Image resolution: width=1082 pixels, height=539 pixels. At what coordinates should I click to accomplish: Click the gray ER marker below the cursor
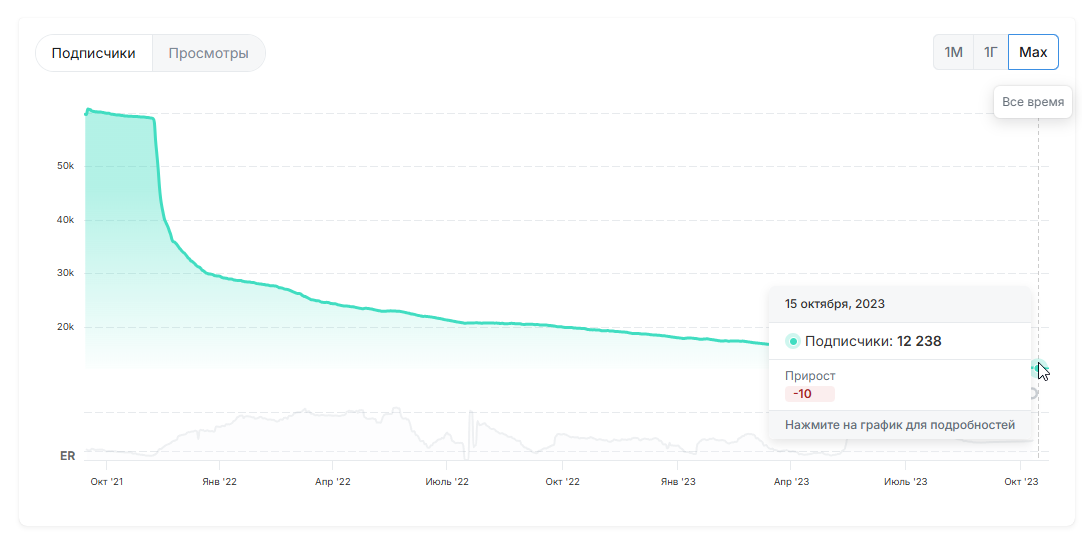(x=1034, y=393)
